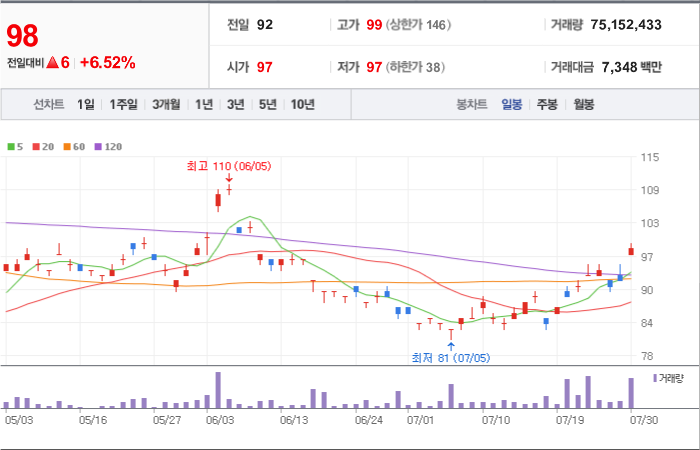Click the 전일대비 label

tap(25, 63)
